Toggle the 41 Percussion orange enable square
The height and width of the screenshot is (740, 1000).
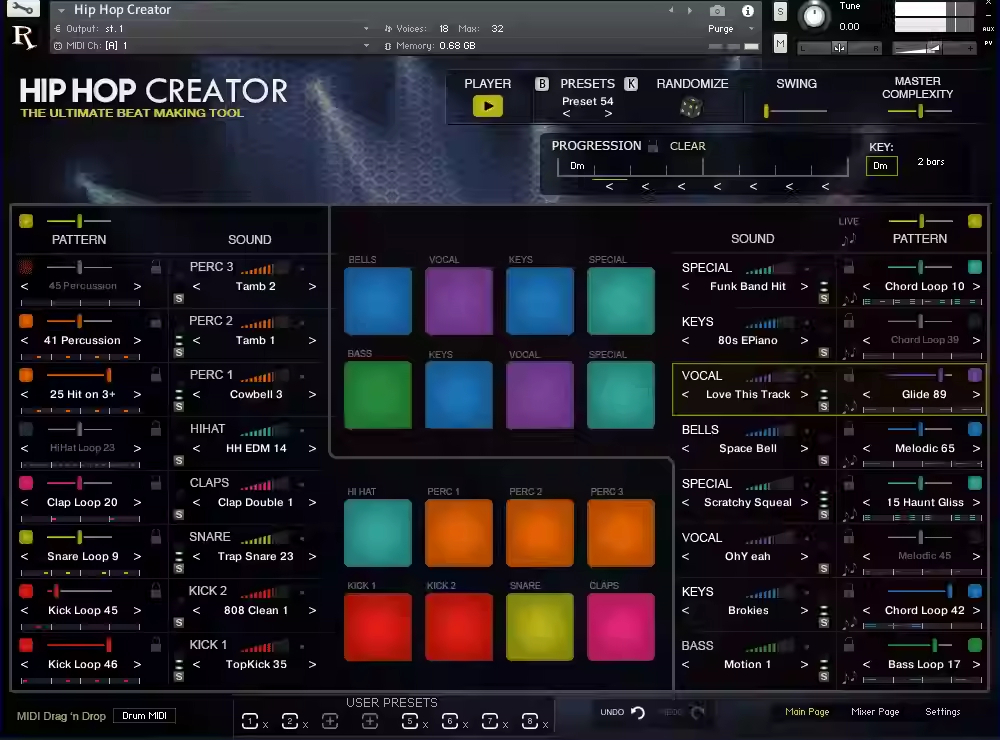26,321
